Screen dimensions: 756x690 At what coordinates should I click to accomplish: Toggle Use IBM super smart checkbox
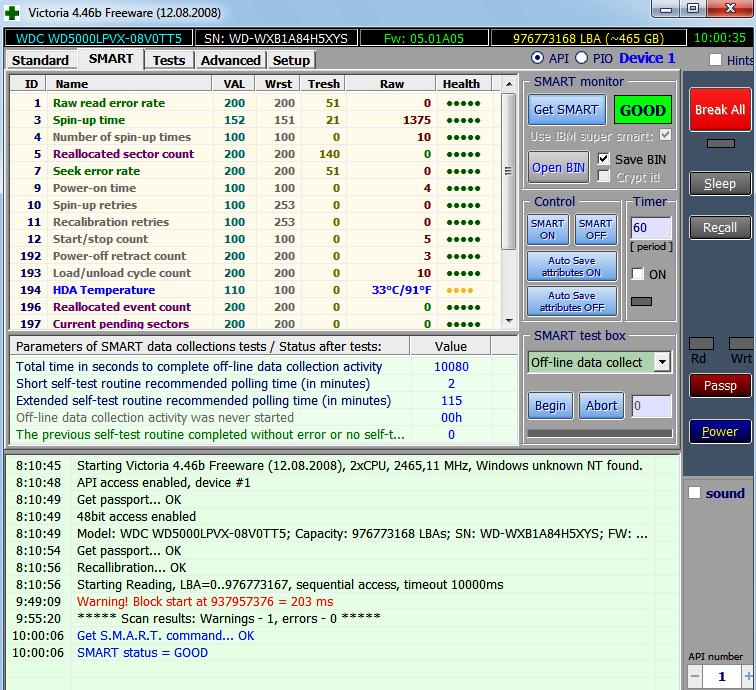pyautogui.click(x=665, y=135)
